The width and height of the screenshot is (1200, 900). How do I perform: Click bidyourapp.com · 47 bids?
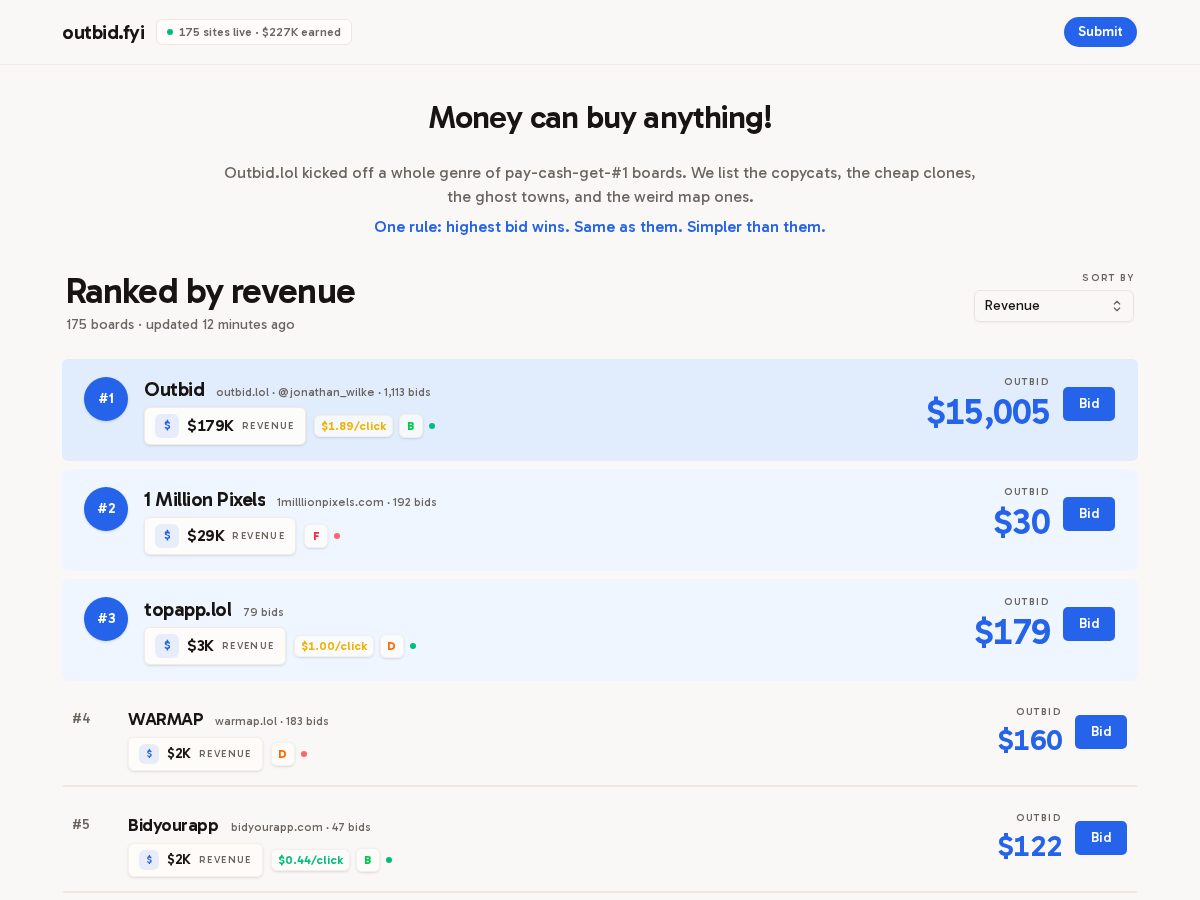301,827
